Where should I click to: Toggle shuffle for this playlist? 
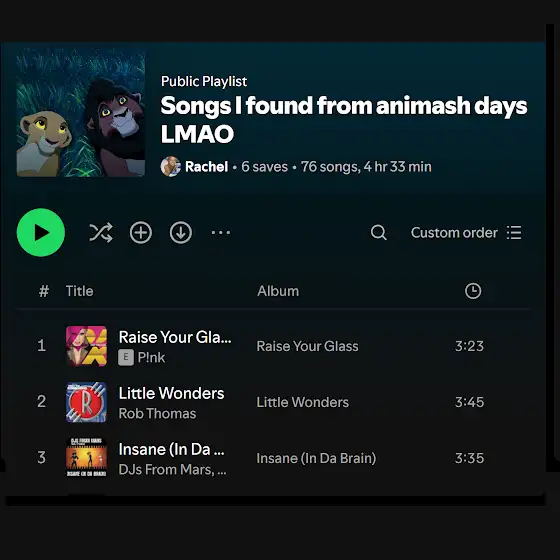point(101,233)
